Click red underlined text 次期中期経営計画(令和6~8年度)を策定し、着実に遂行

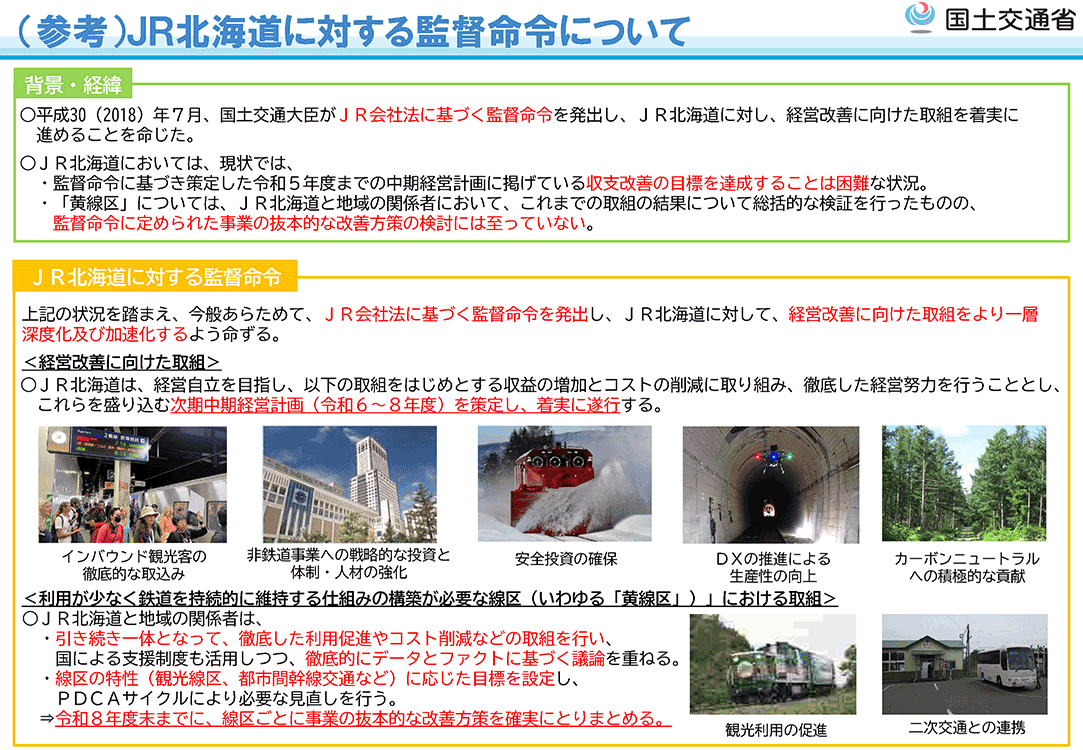pyautogui.click(x=395, y=405)
